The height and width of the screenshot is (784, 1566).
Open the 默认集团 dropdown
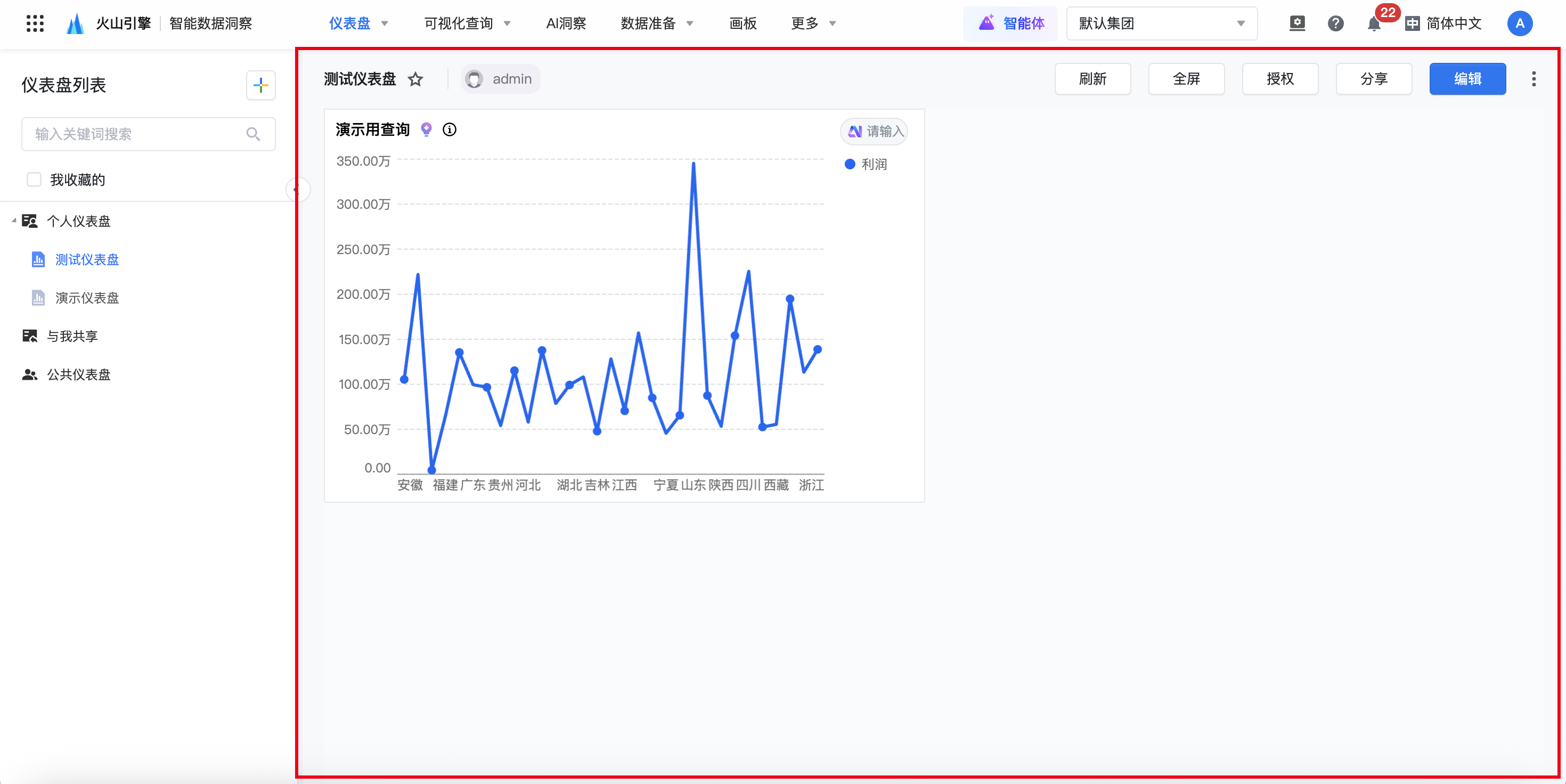point(1161,24)
